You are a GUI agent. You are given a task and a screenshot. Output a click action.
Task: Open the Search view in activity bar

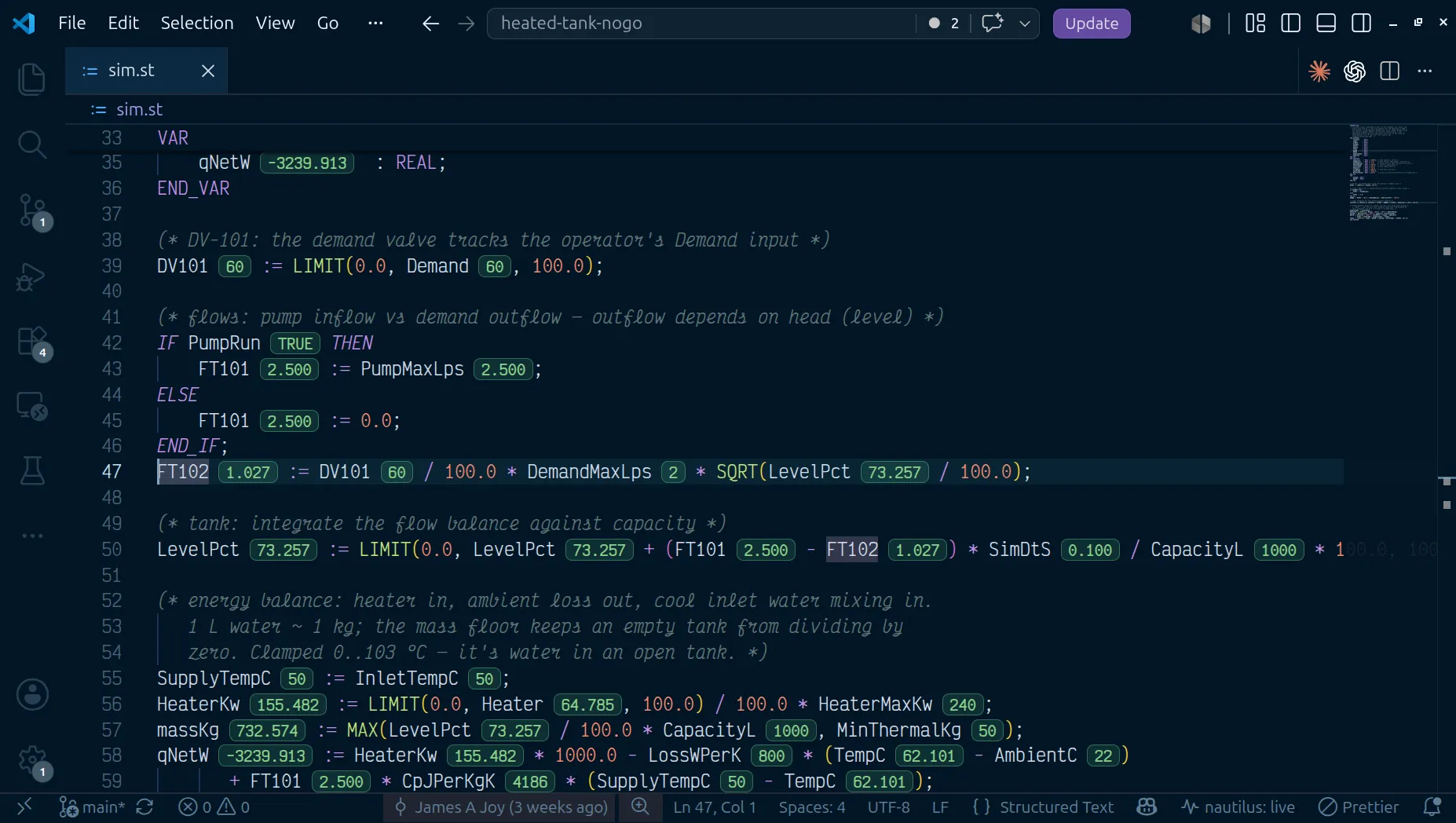(32, 144)
